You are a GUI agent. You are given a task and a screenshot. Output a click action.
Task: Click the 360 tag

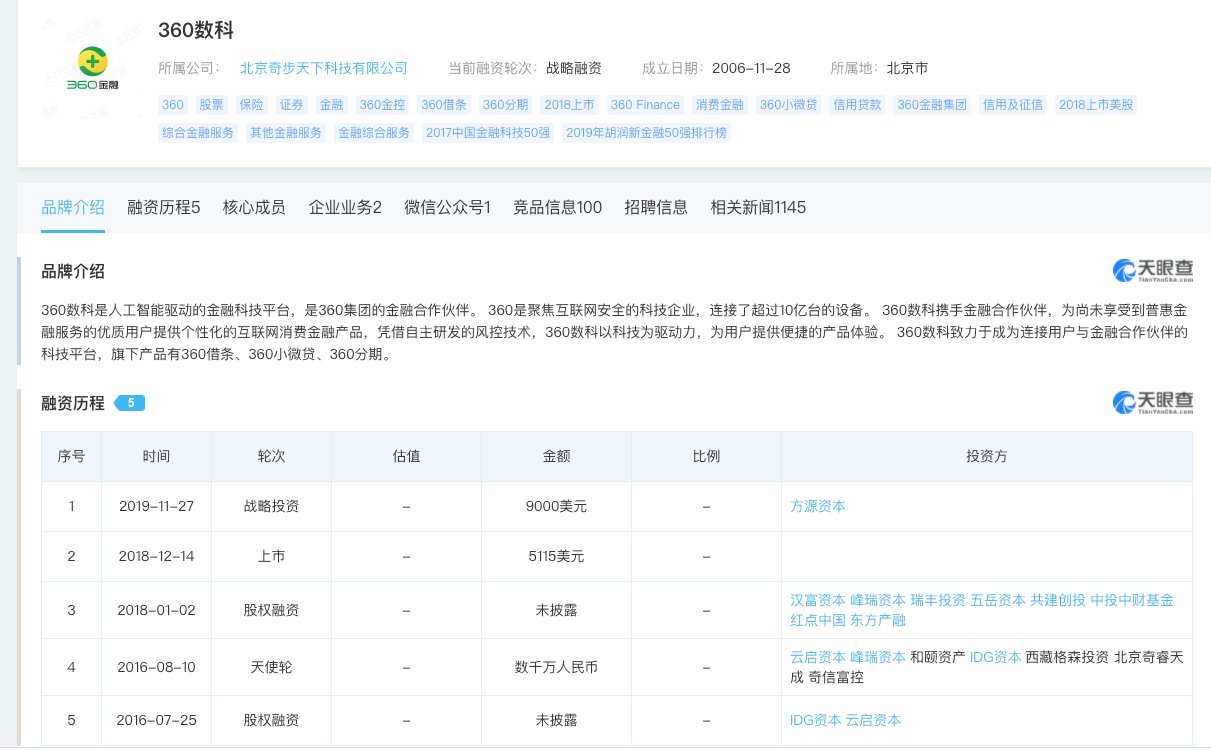[173, 104]
